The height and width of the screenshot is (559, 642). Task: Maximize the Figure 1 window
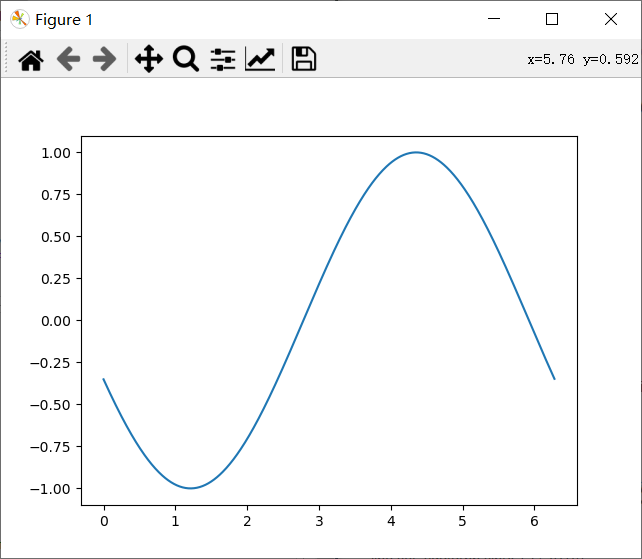(x=552, y=19)
